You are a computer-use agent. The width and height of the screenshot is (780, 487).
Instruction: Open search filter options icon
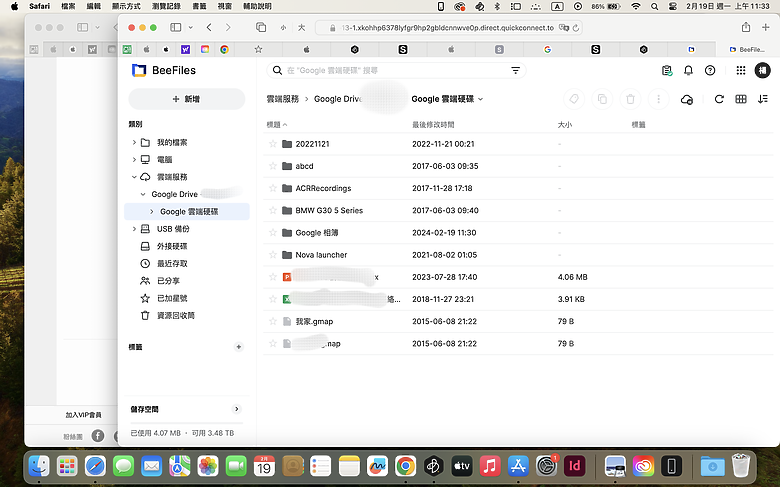click(515, 71)
